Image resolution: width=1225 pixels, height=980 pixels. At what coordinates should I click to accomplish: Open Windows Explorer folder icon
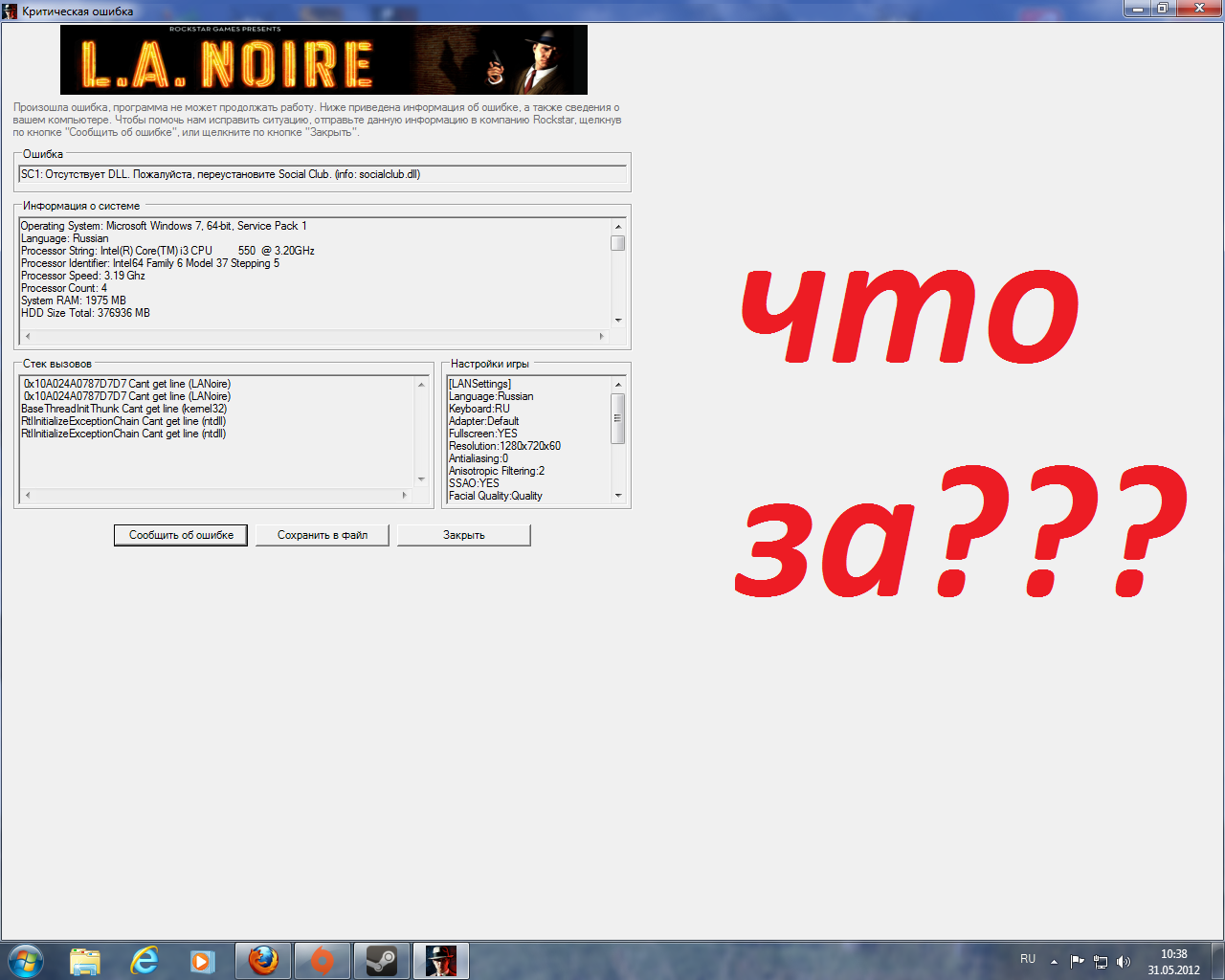[x=85, y=960]
